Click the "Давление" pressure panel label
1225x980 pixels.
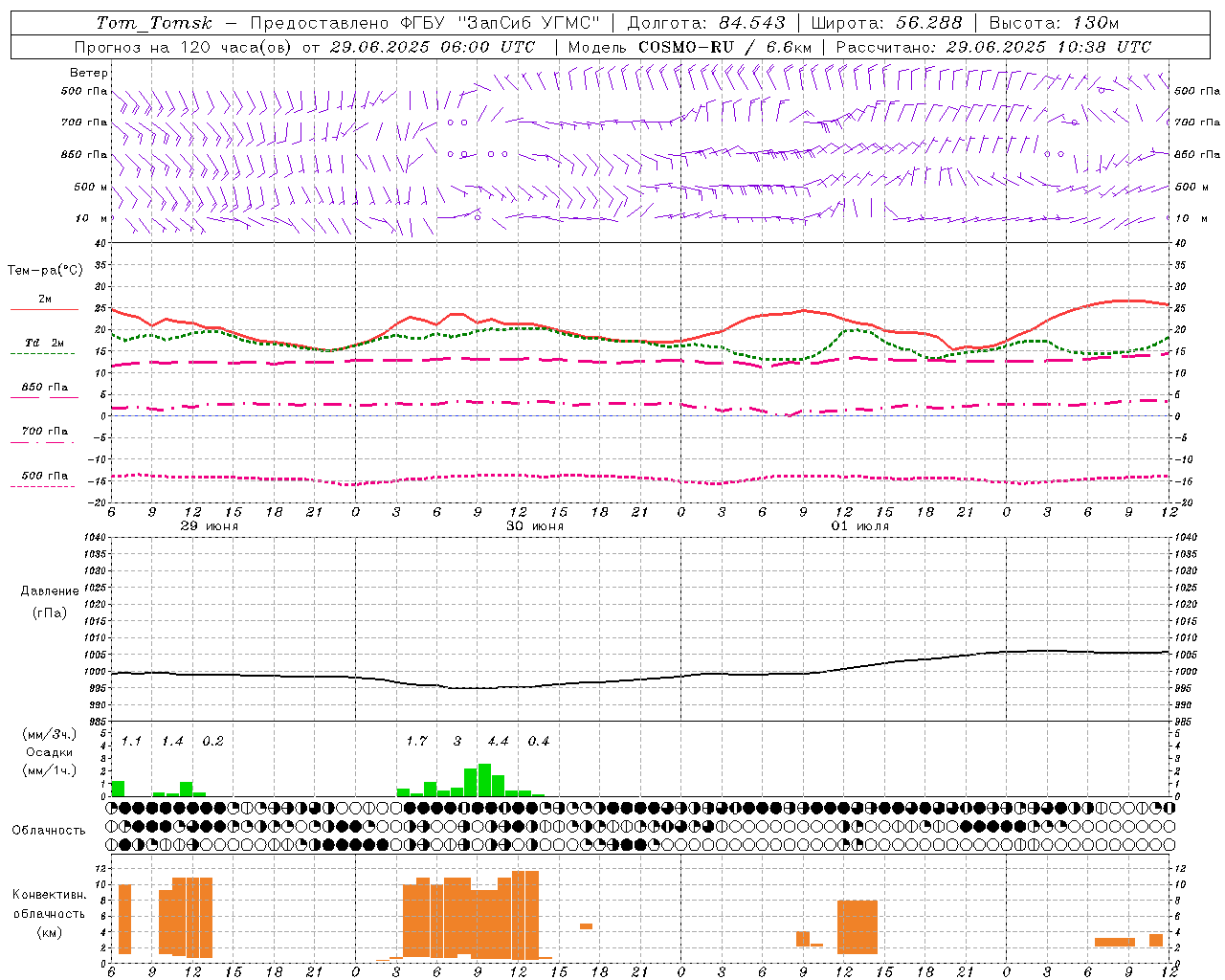coord(50,591)
